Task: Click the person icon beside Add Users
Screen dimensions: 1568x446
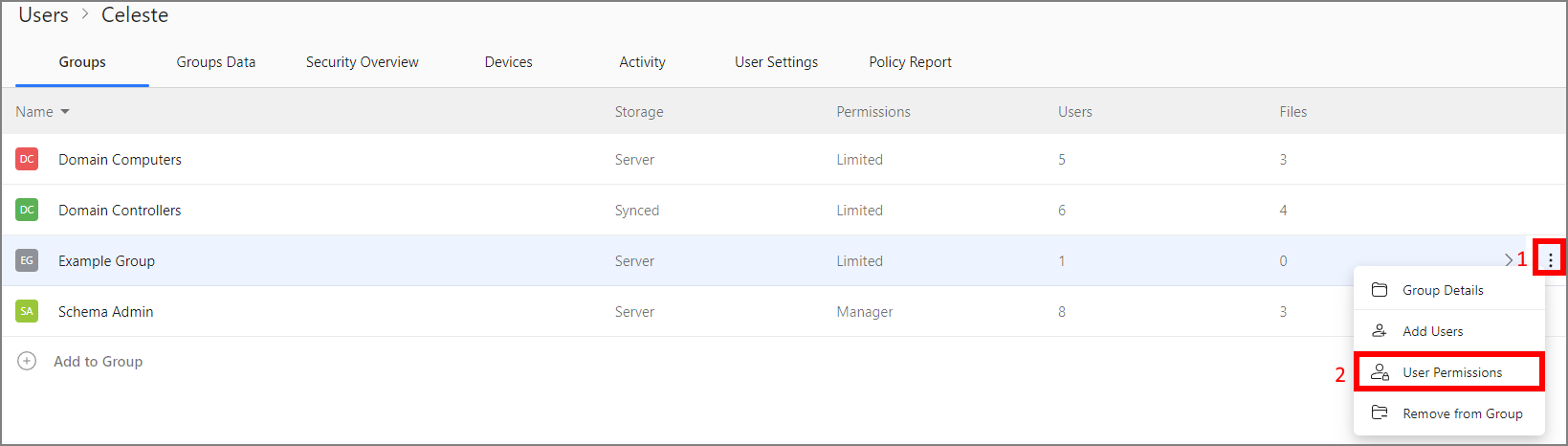Action: point(1380,331)
